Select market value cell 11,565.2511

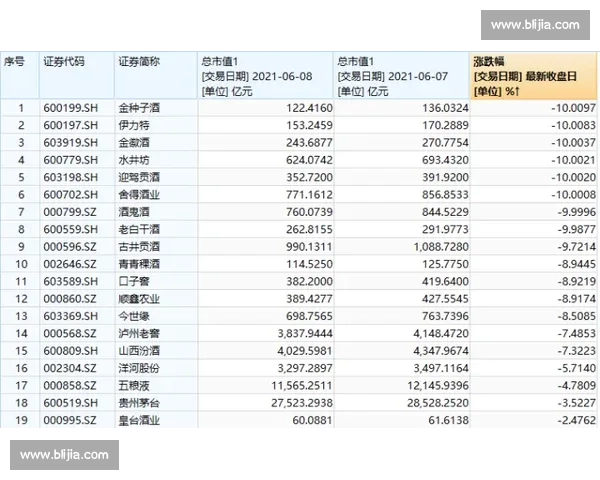coord(302,385)
